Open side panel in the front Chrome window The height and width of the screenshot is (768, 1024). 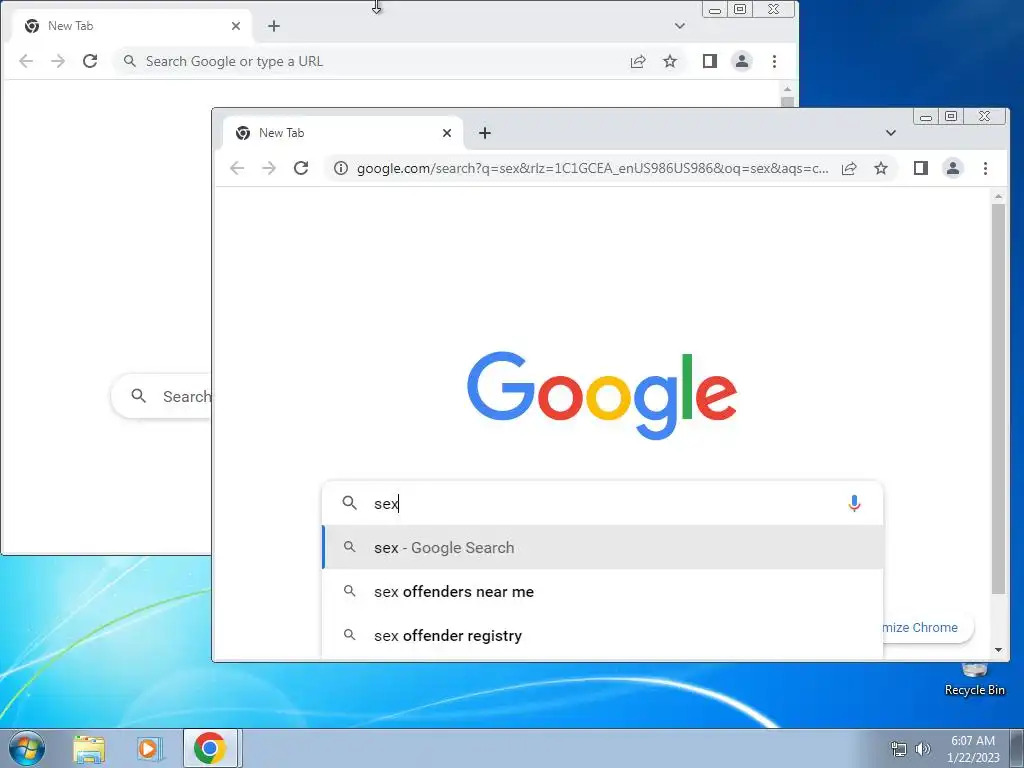[x=921, y=168]
